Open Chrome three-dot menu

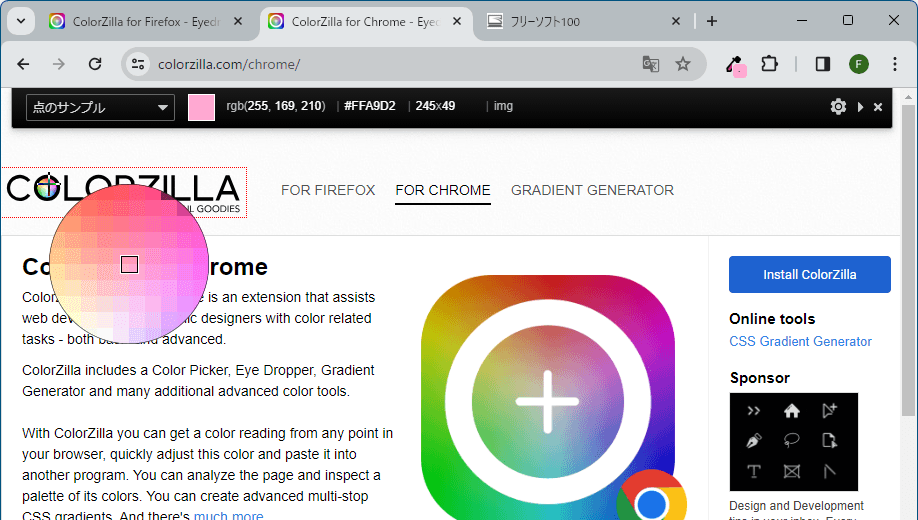[895, 64]
